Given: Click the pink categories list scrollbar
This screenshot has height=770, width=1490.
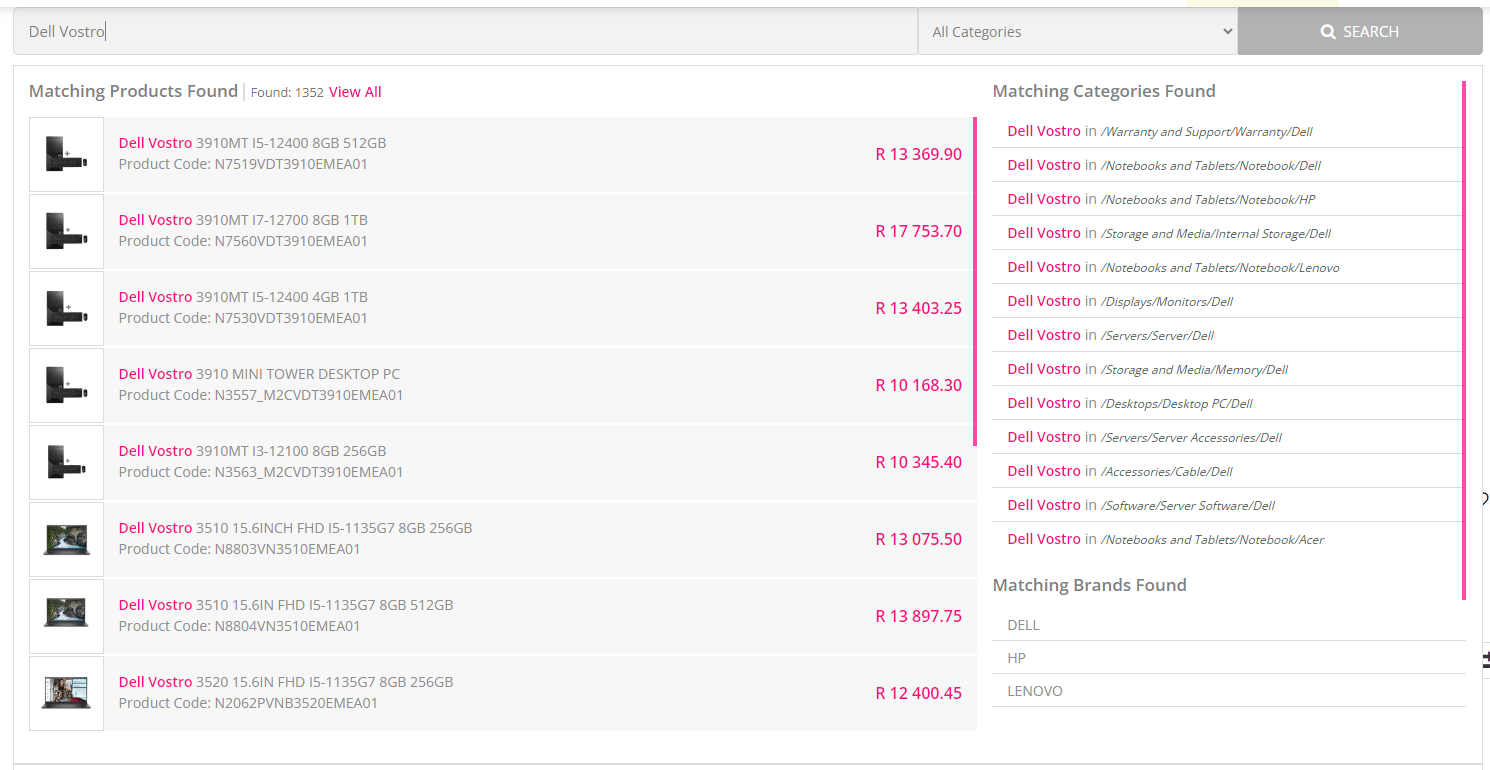Looking at the screenshot, I should (1464, 340).
